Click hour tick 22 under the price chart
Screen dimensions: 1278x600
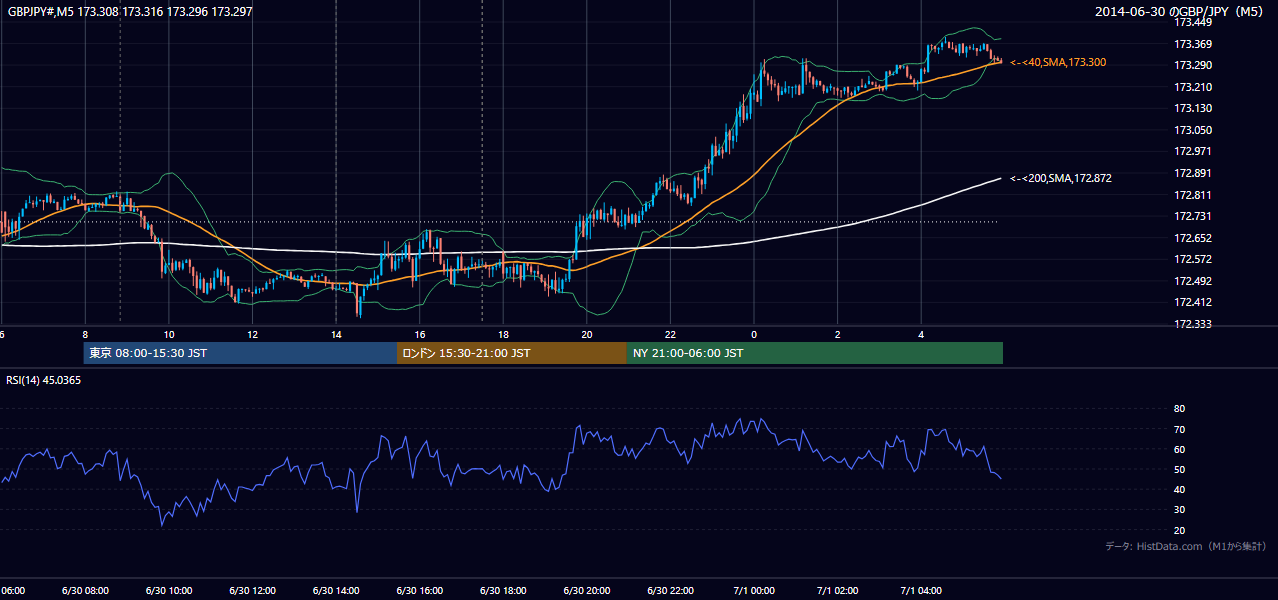click(x=670, y=334)
